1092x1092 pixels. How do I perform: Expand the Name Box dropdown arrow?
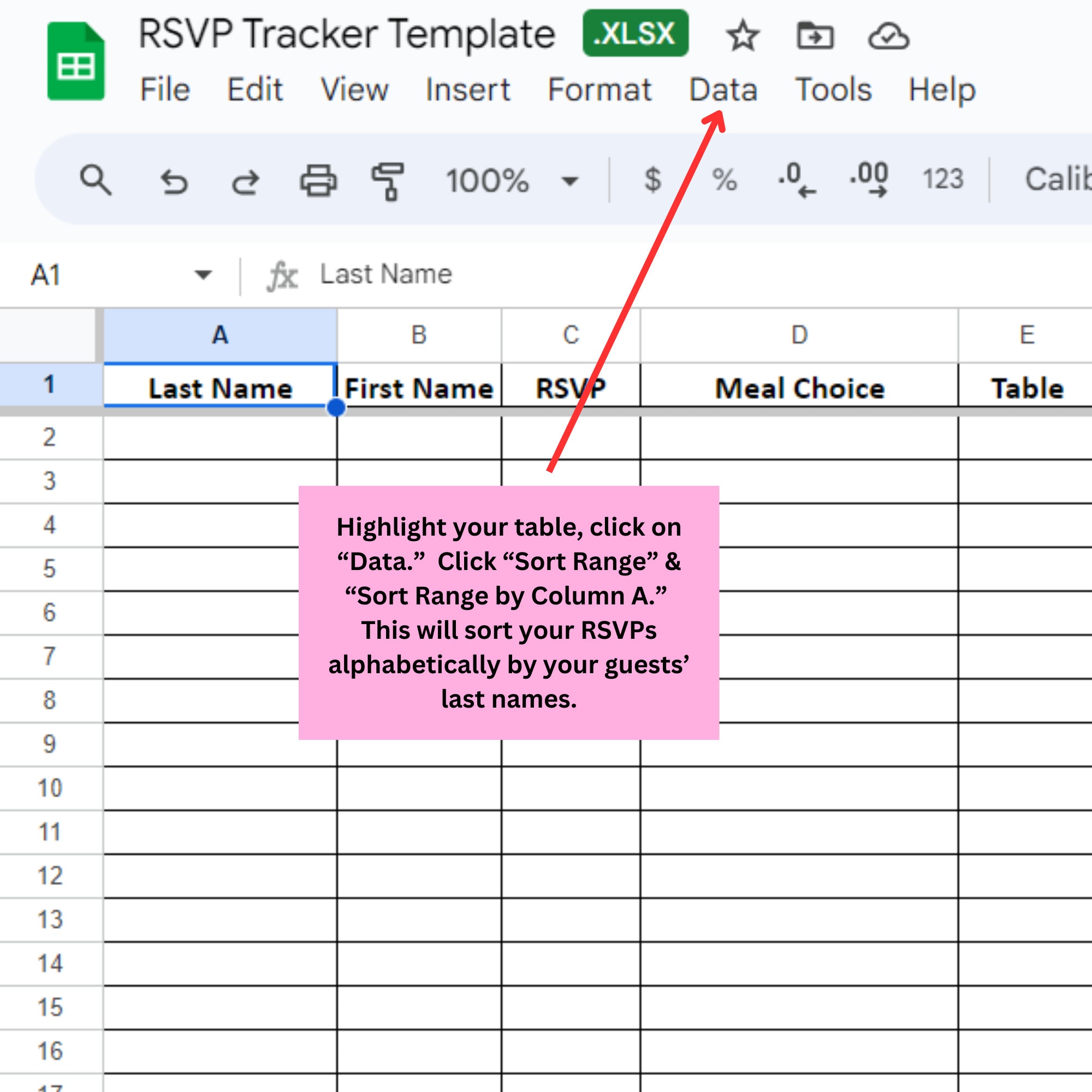pyautogui.click(x=202, y=274)
